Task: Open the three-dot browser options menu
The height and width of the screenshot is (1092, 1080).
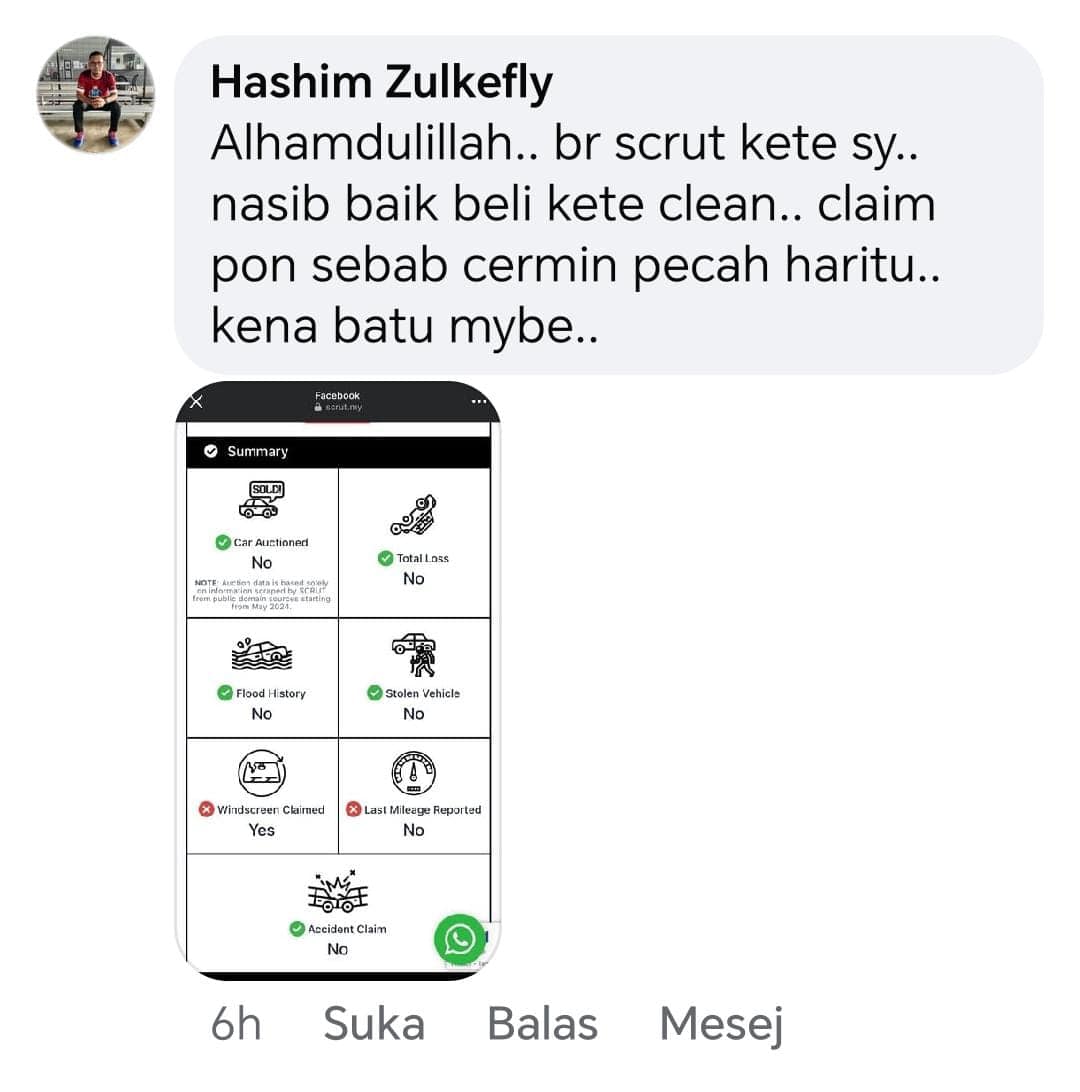Action: [478, 402]
